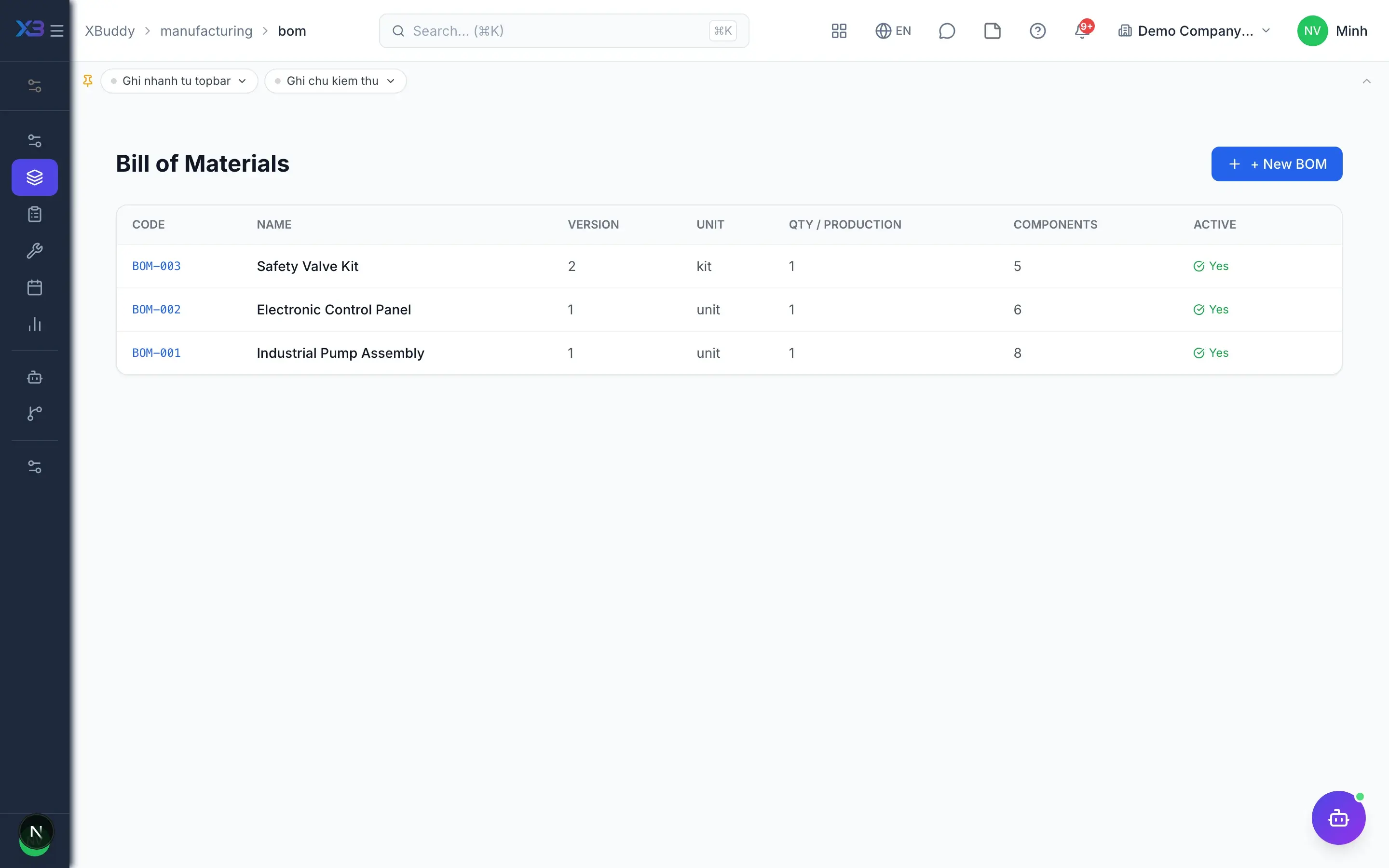Screen dimensions: 1389x868
Task: Switch language with the EN globe
Action: pos(893,31)
